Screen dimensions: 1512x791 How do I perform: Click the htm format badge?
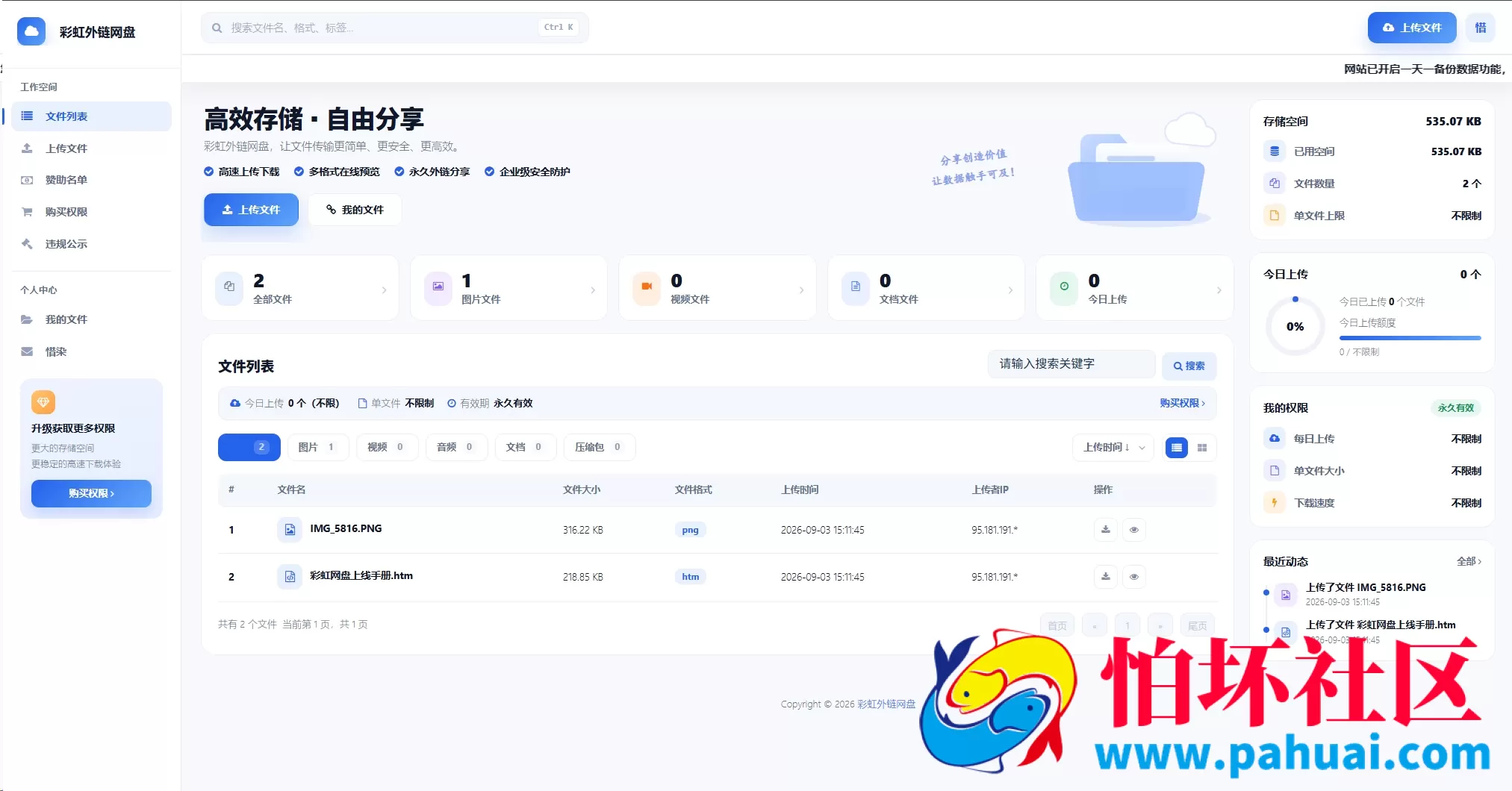coord(690,577)
